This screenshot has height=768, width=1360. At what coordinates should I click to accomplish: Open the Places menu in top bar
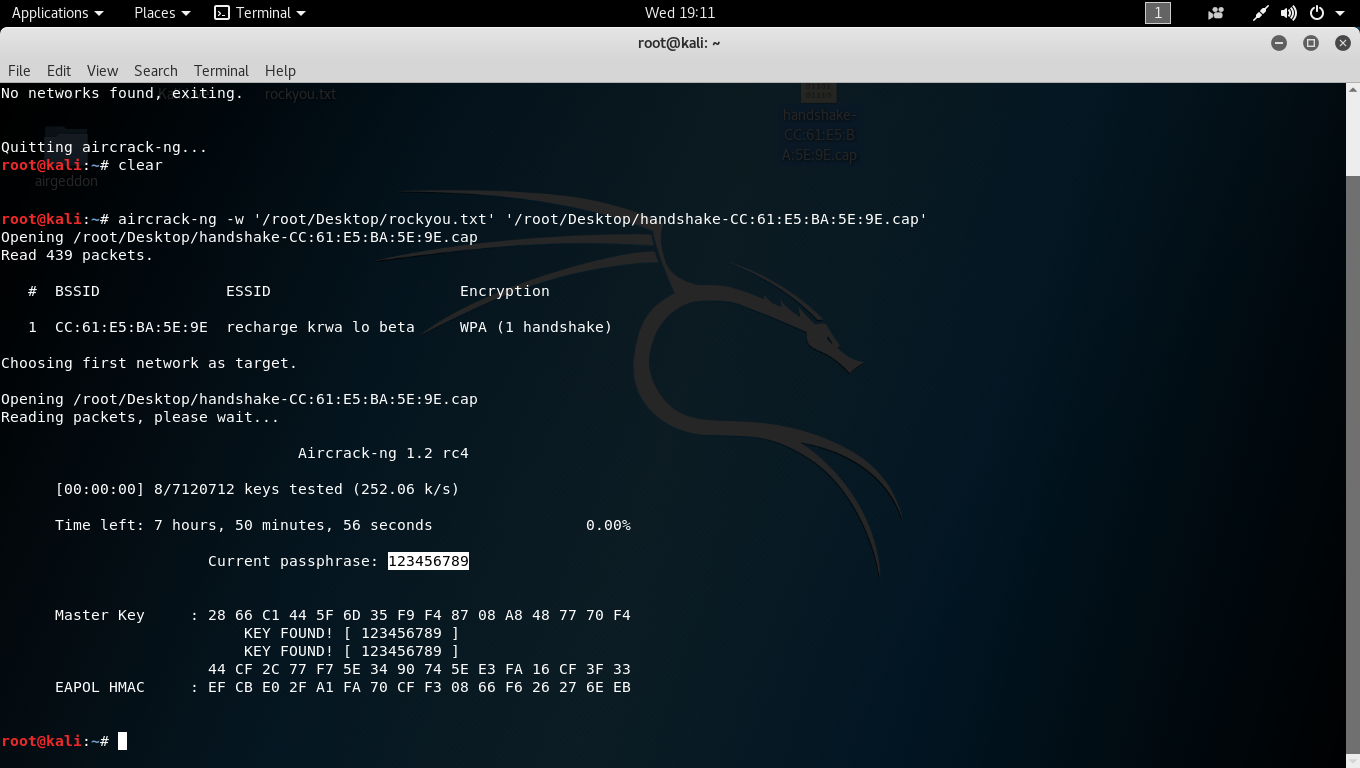pos(162,13)
